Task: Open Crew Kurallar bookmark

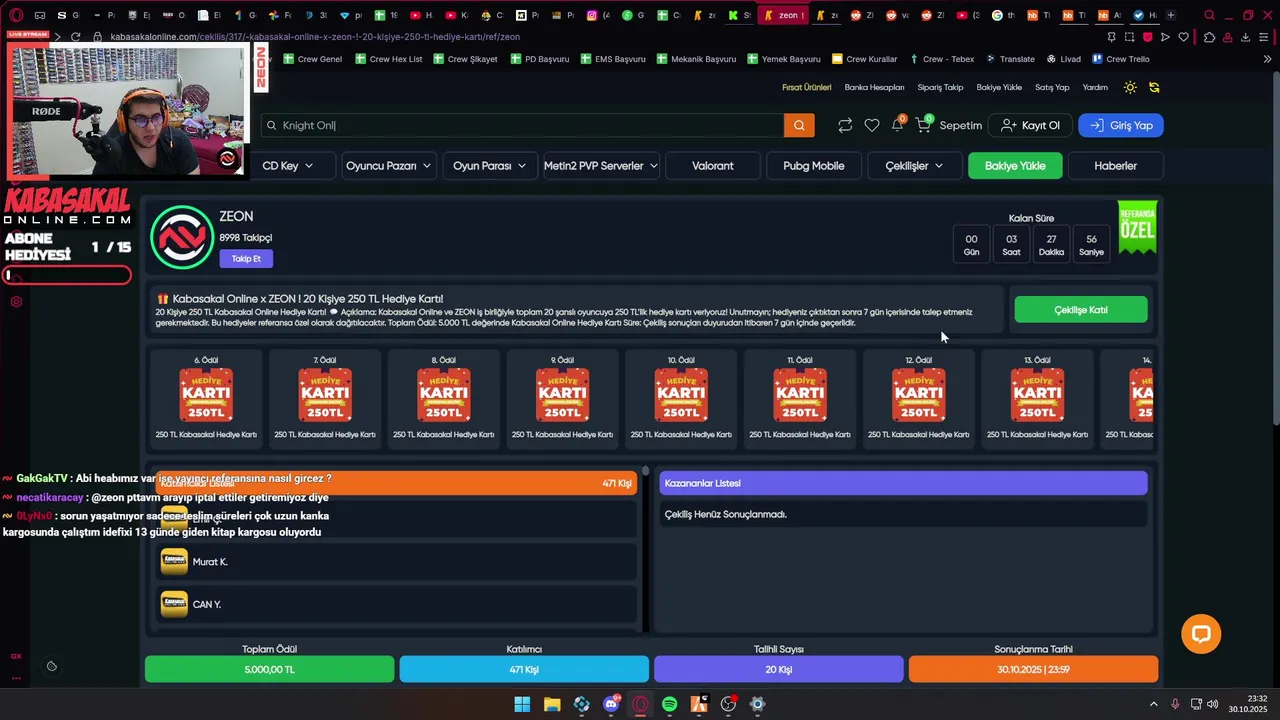Action: [x=865, y=59]
